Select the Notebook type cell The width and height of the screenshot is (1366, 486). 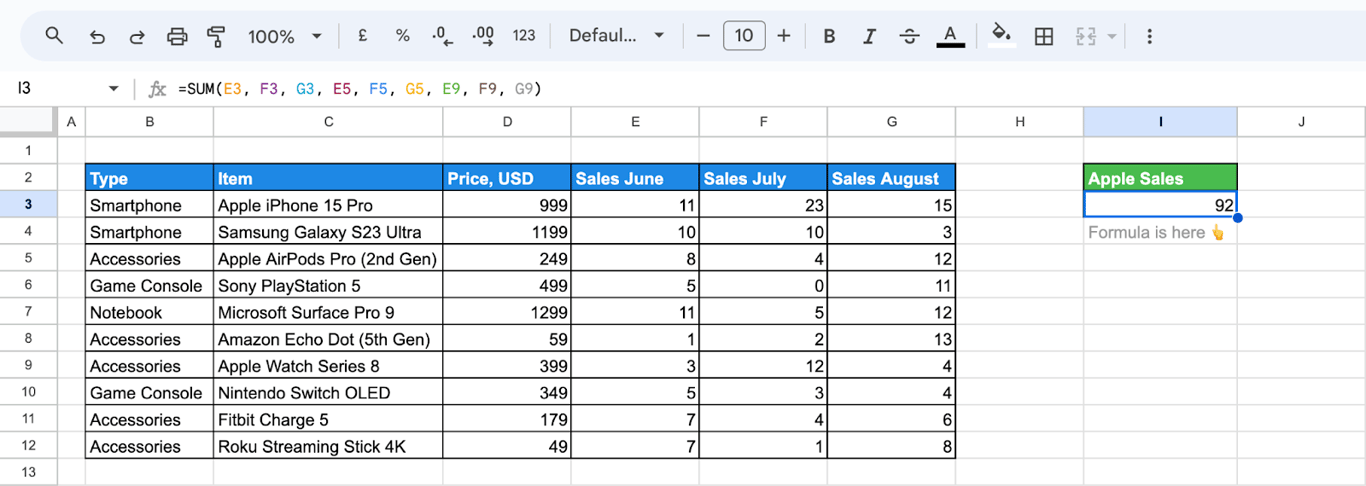[x=149, y=313]
